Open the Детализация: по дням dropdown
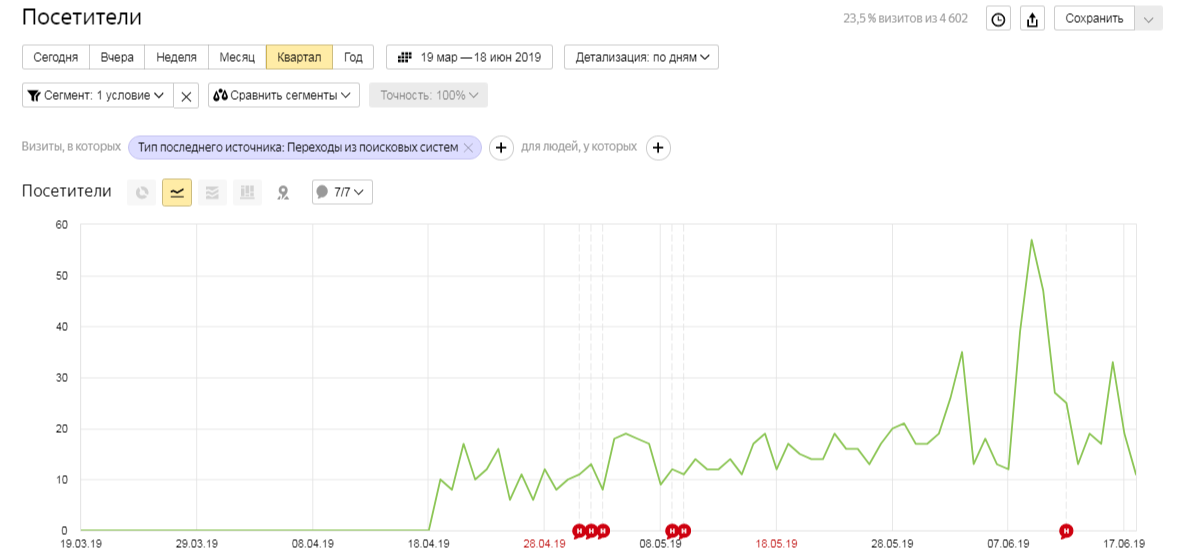Image resolution: width=1177 pixels, height=558 pixels. point(641,57)
